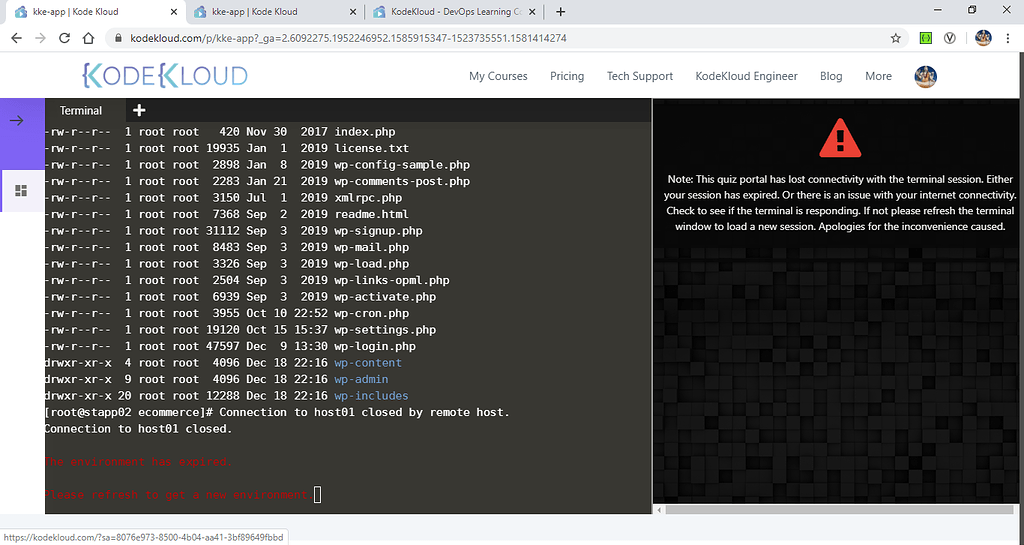This screenshot has height=545, width=1024.
Task: Open the Blog link
Action: [831, 76]
